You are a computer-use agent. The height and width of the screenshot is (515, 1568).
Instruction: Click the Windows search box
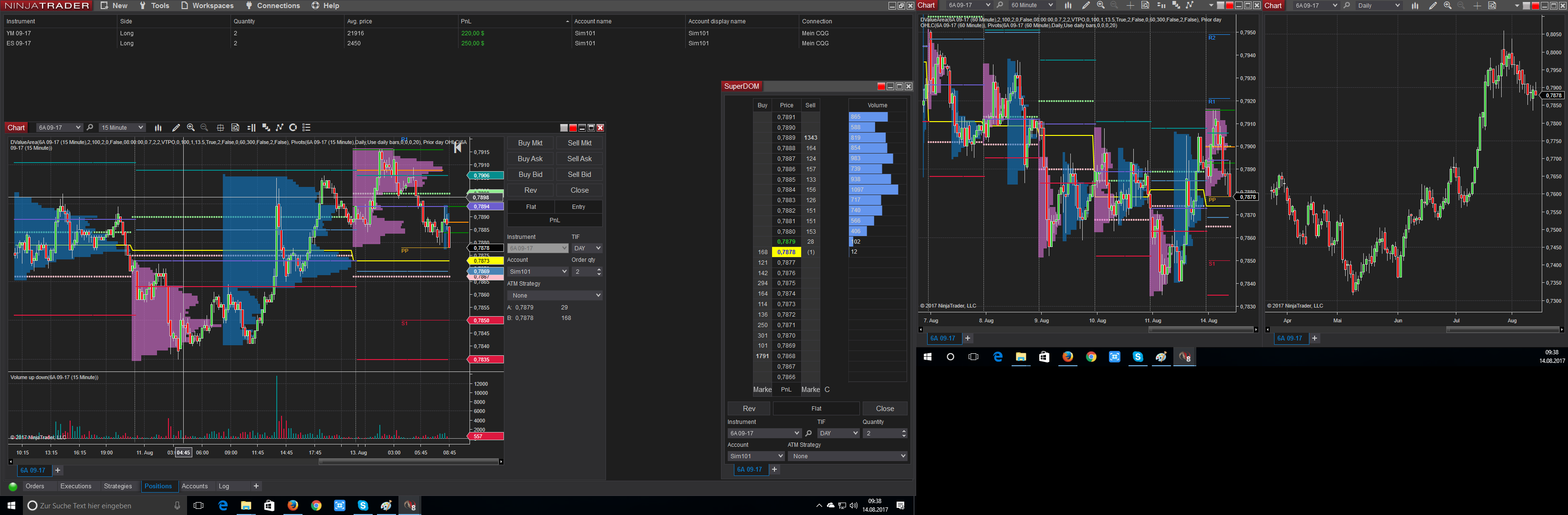104,506
